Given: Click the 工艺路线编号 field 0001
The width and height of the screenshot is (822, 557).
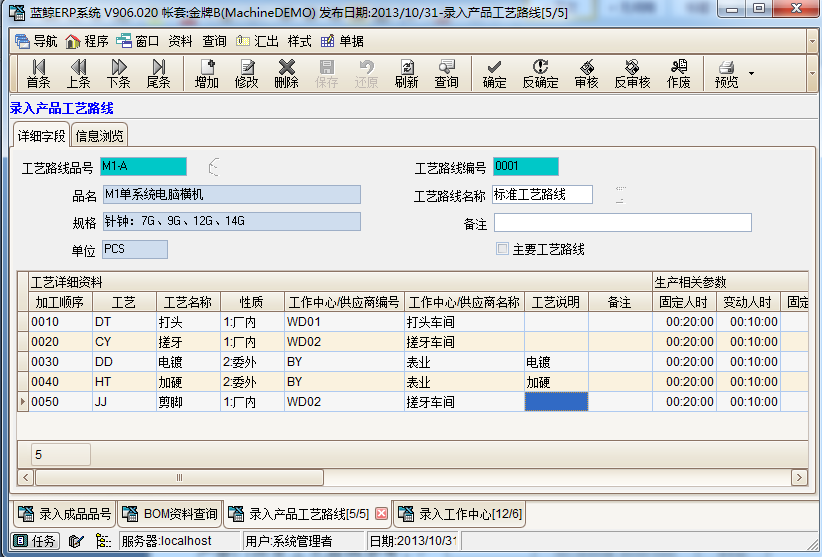Looking at the screenshot, I should coord(526,167).
